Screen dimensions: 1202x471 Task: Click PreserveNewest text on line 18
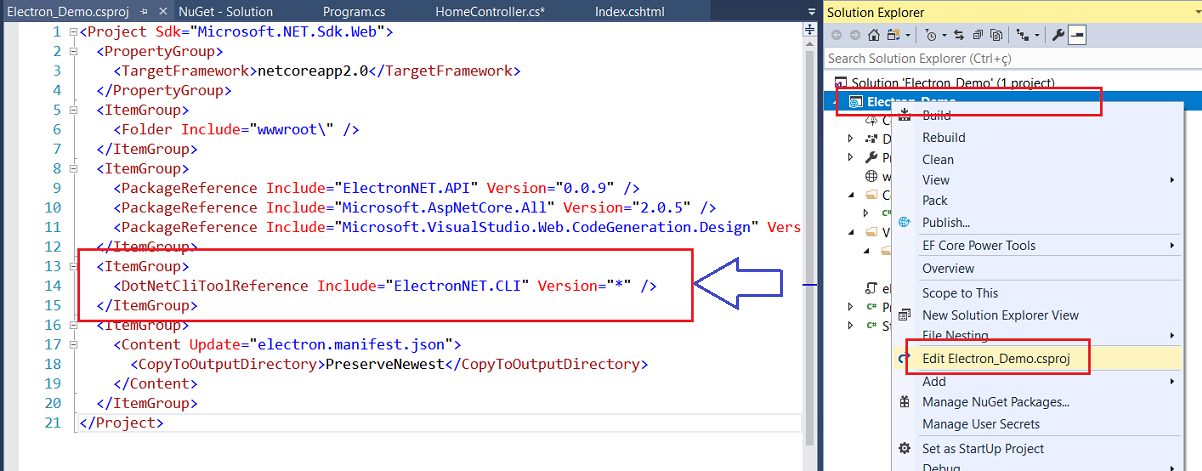tap(385, 364)
